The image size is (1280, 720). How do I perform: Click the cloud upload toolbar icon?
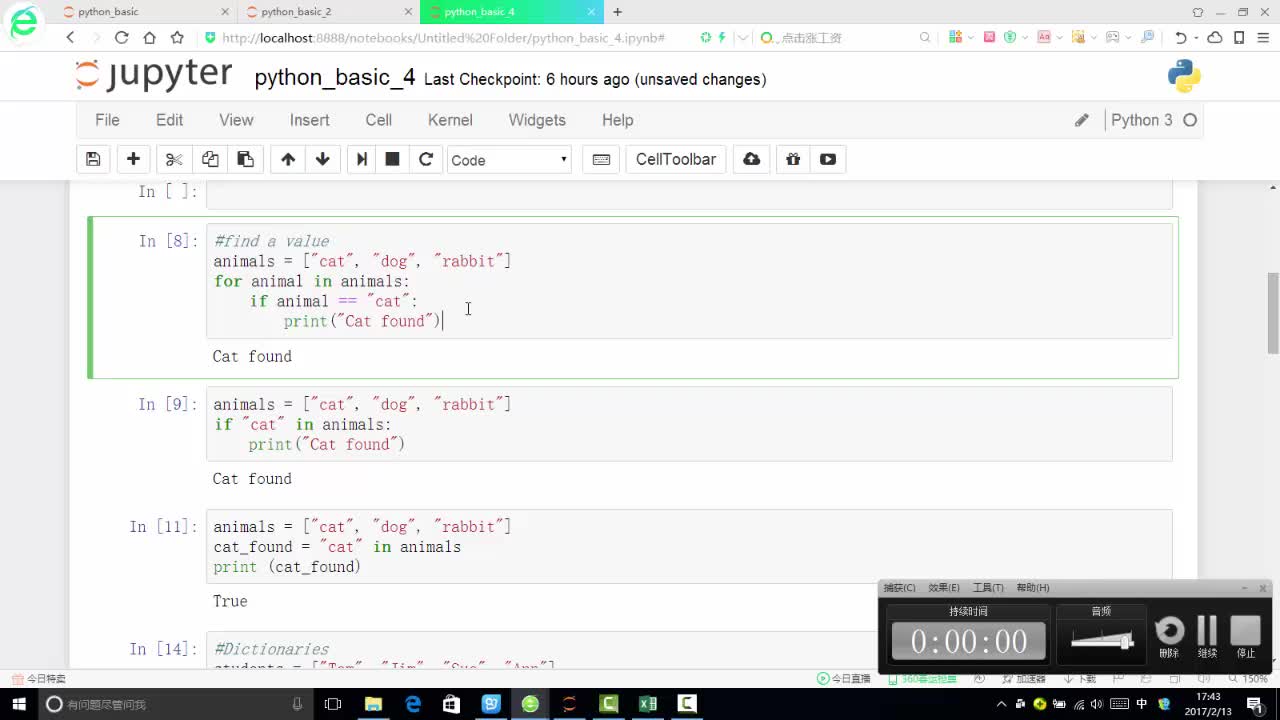[752, 159]
